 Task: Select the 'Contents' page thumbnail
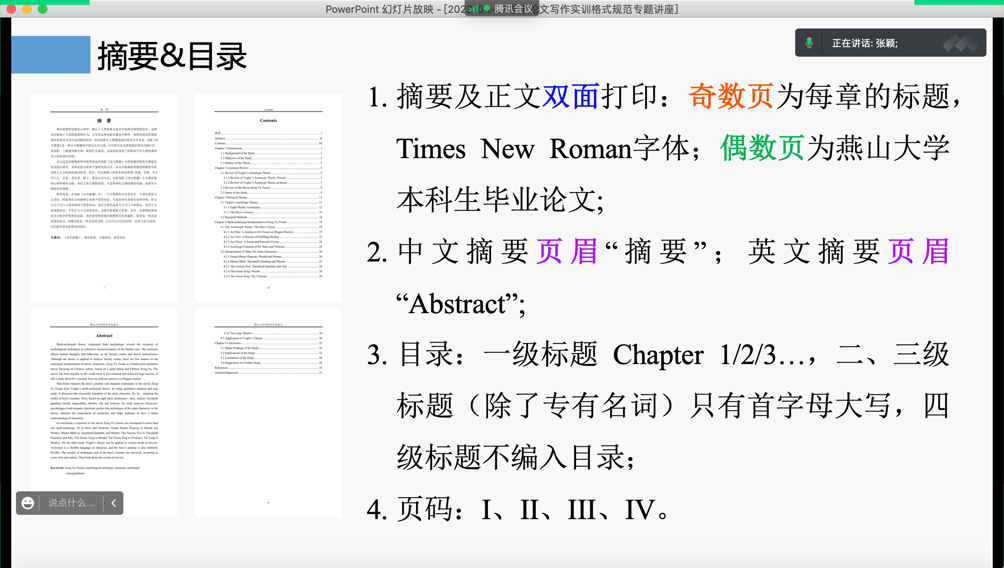pos(268,197)
